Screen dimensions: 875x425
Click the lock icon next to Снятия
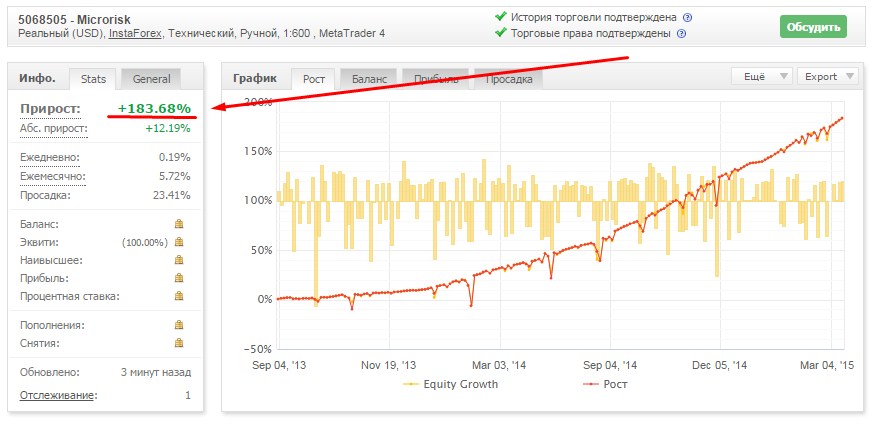tap(180, 343)
